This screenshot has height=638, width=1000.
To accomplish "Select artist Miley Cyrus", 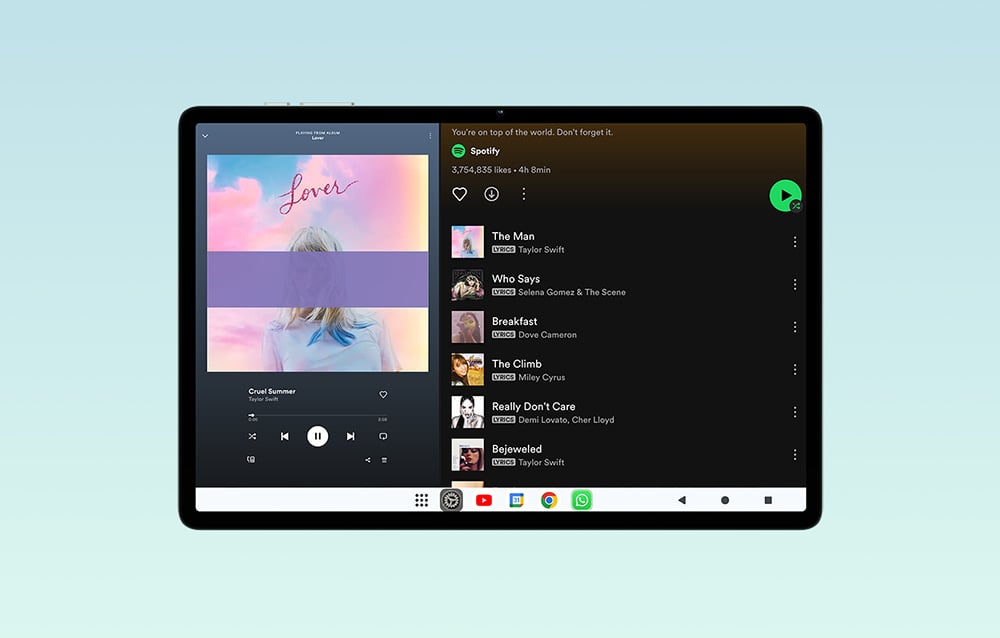I will (541, 378).
